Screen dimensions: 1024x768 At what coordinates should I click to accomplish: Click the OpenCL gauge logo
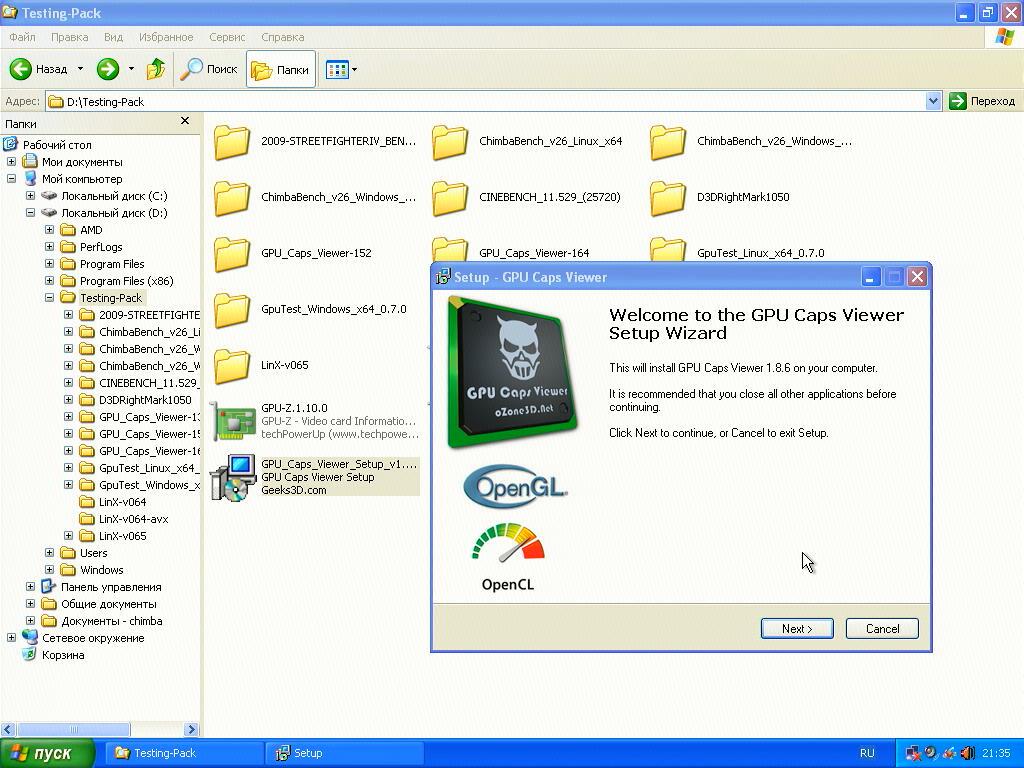pyautogui.click(x=508, y=556)
